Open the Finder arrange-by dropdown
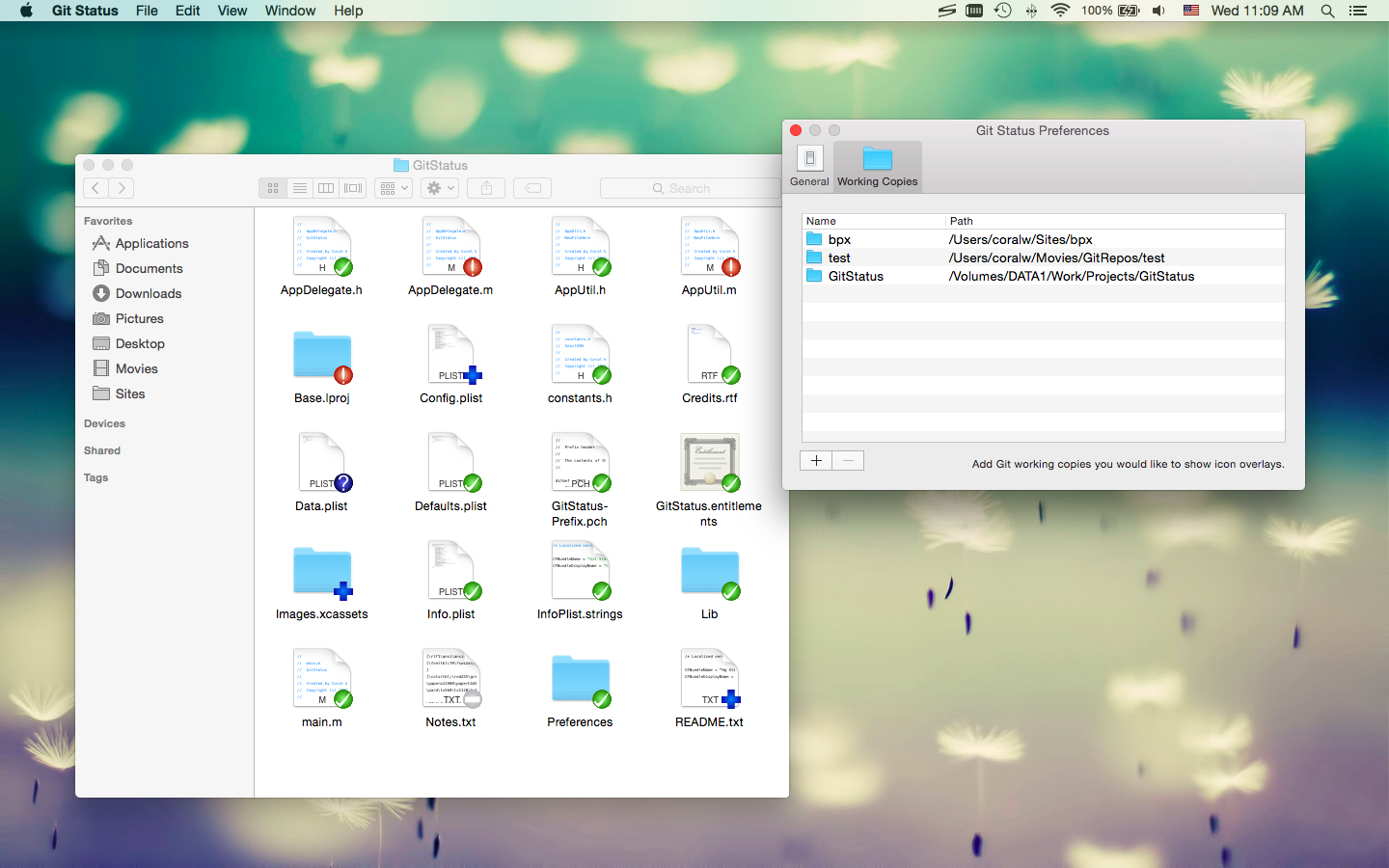The width and height of the screenshot is (1389, 868). (394, 188)
